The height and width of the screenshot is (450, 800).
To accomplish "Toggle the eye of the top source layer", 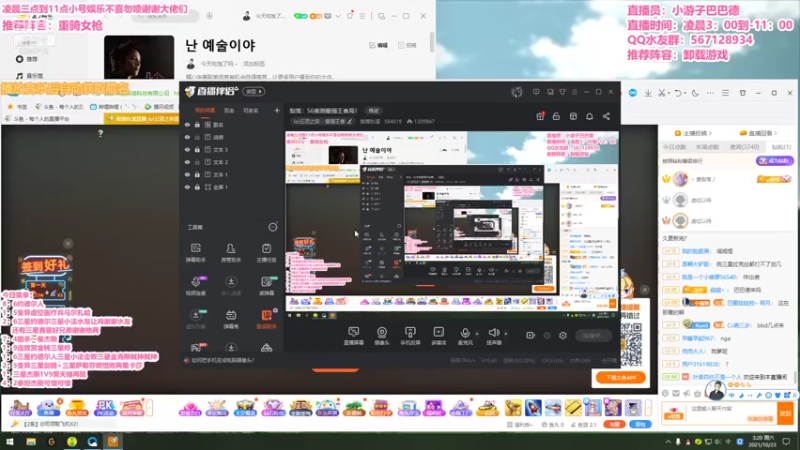I will click(187, 124).
